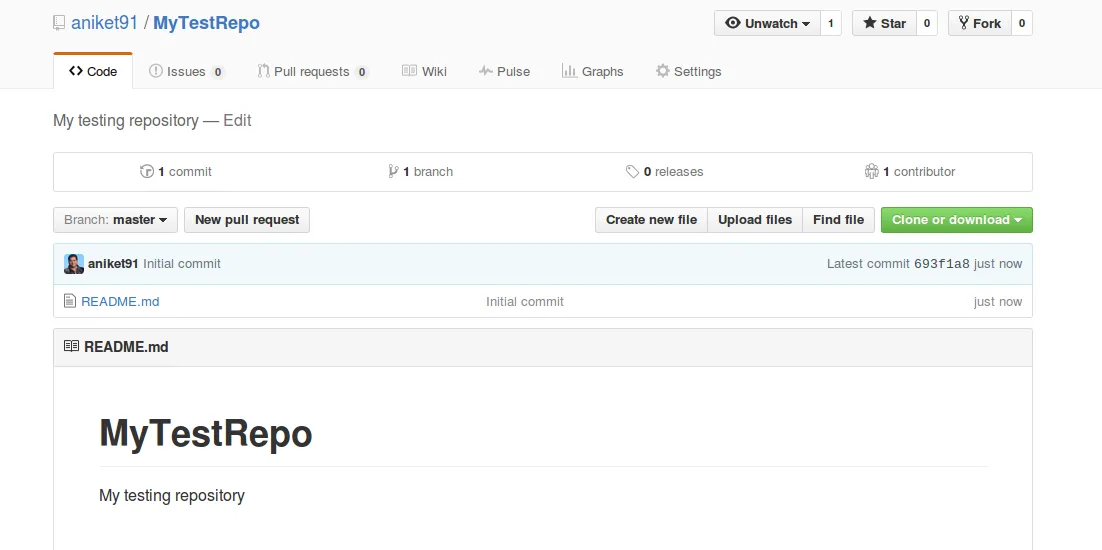Open the Branch: master dropdown
Viewport: 1102px width, 550px height.
116,220
